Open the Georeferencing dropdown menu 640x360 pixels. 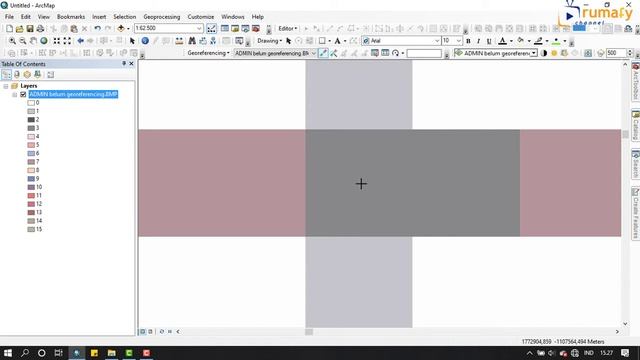tap(208, 53)
